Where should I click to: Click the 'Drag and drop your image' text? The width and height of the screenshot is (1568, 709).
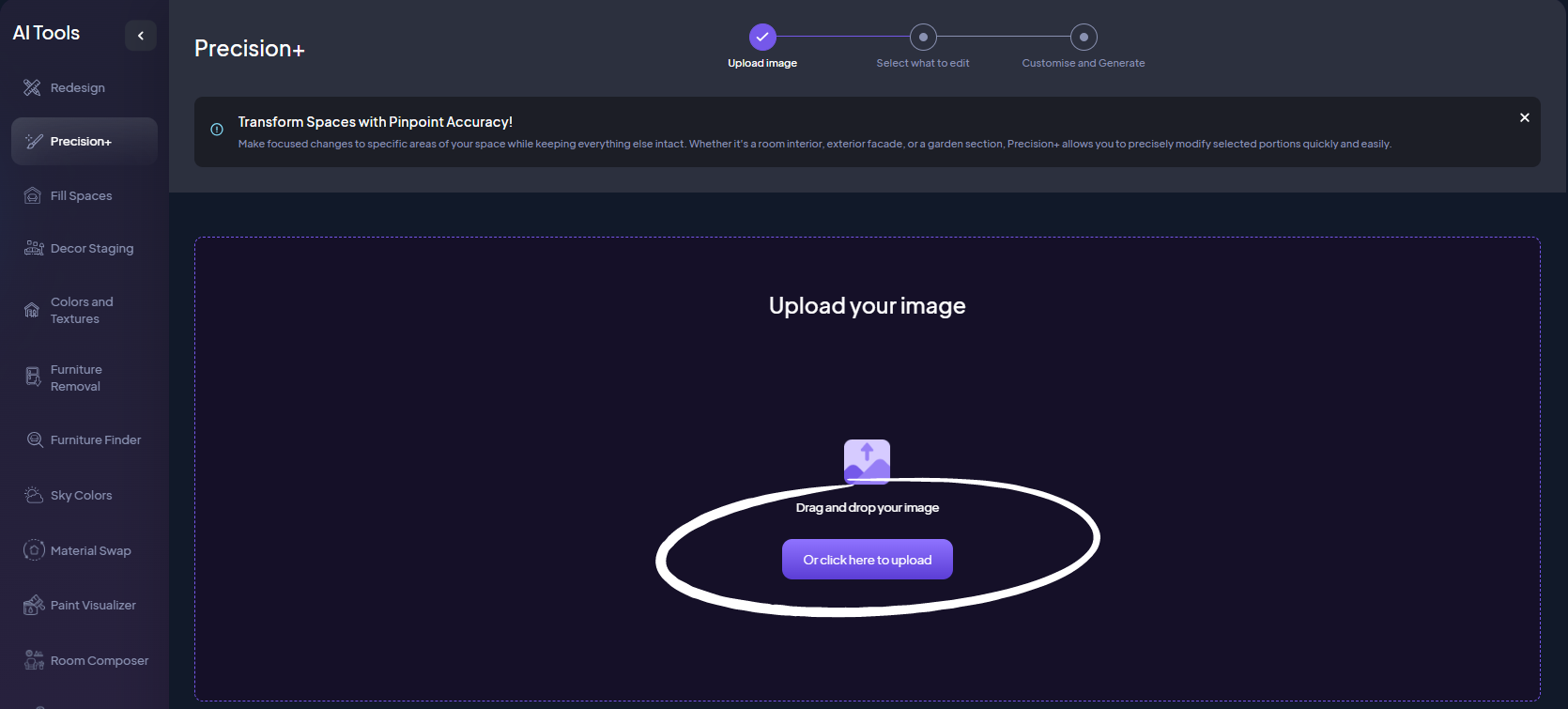[867, 507]
